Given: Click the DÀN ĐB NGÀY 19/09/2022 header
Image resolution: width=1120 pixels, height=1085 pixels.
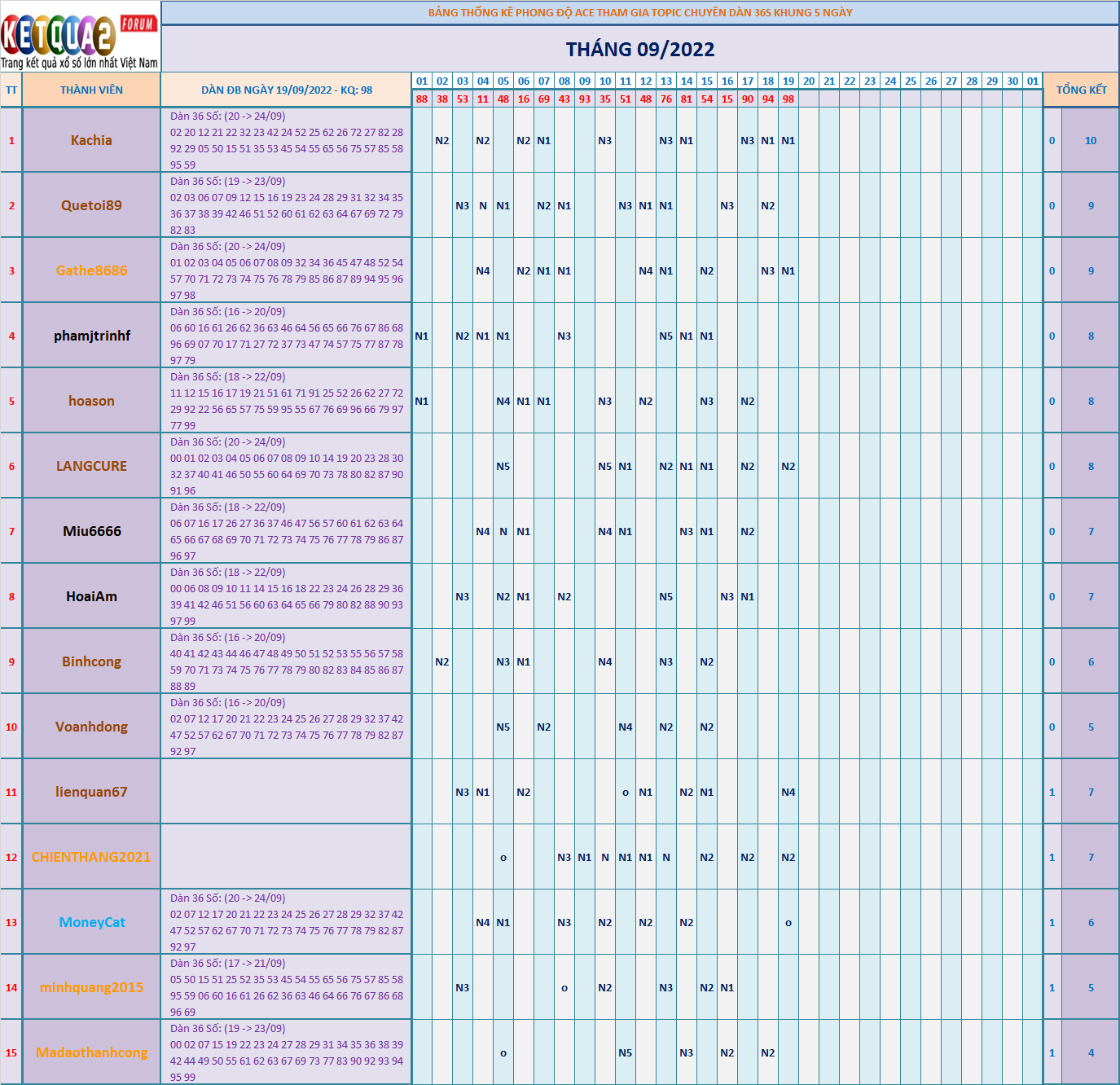Looking at the screenshot, I should 286,90.
